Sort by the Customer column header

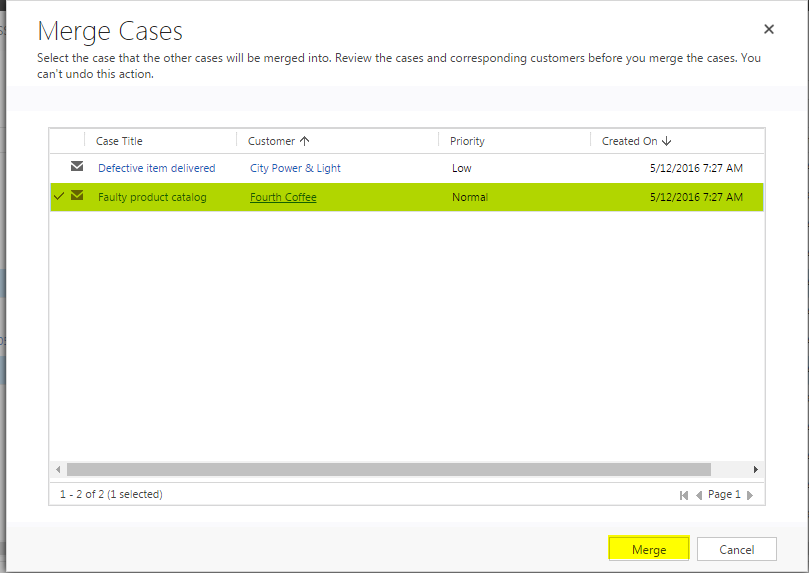pos(278,141)
